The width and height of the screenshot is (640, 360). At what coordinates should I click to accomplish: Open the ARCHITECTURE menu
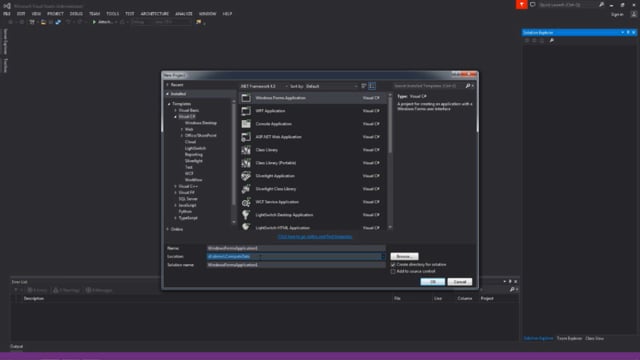tap(155, 14)
